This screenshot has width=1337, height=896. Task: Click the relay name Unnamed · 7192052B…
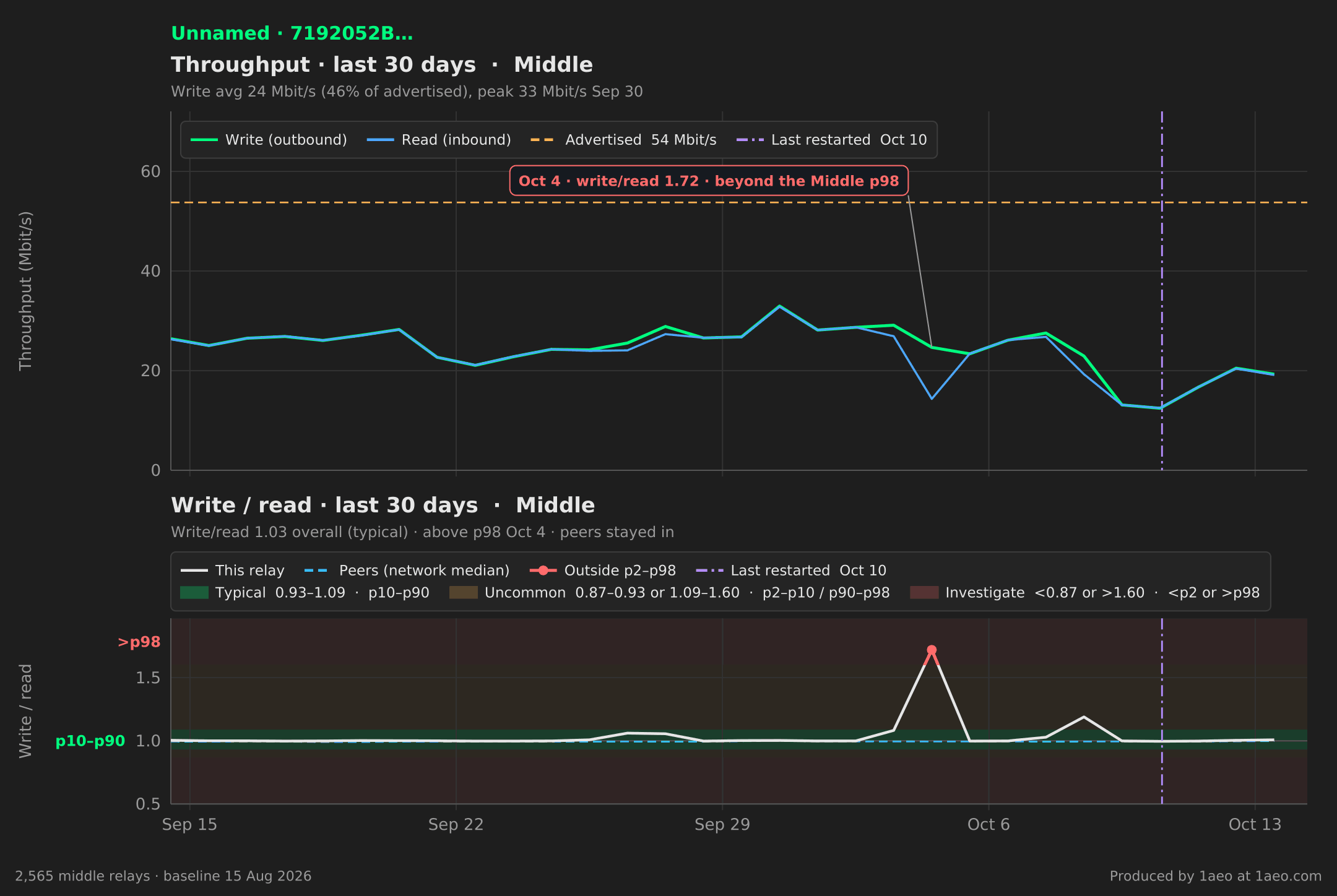click(292, 33)
